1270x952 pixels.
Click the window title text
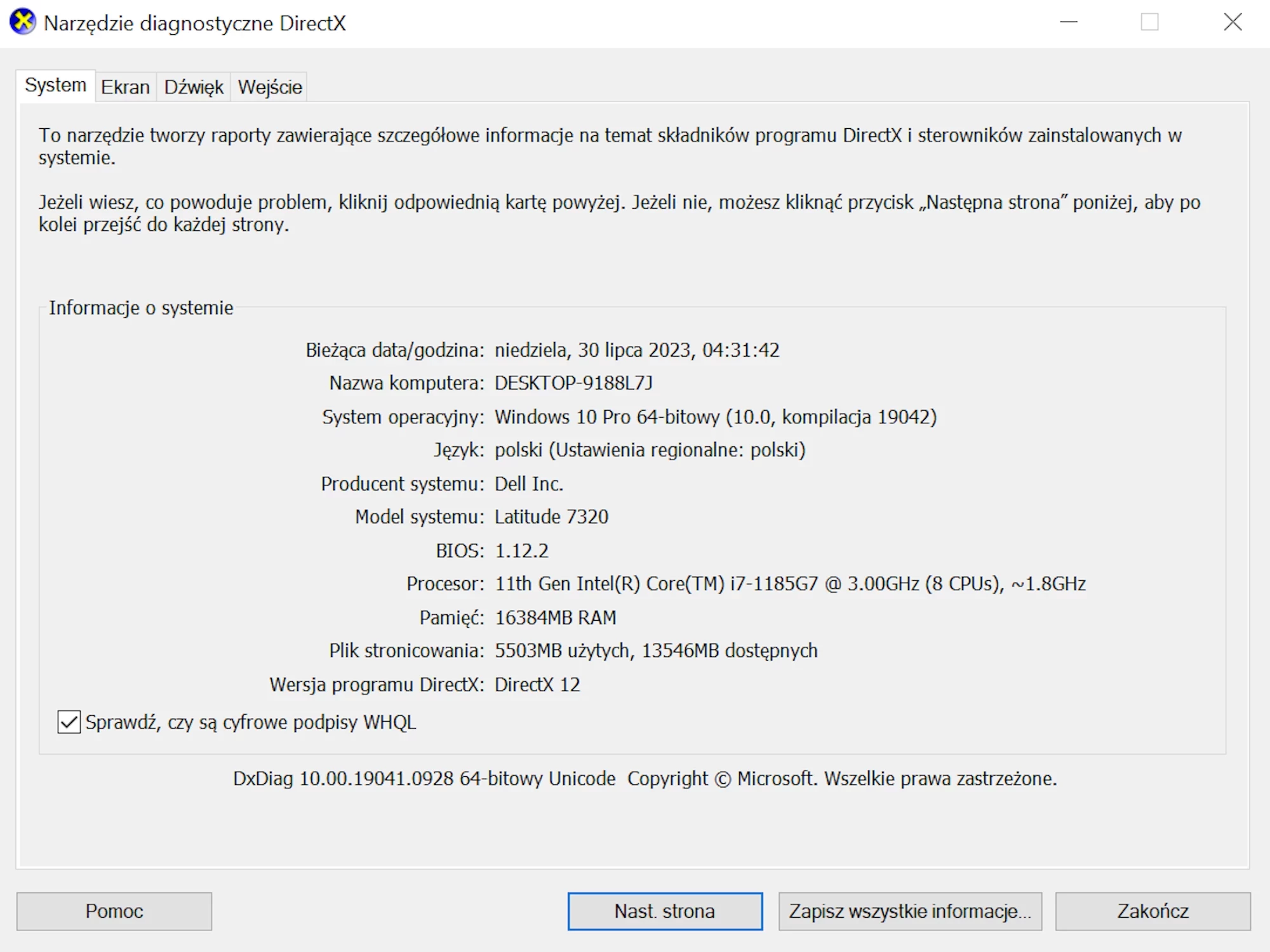(x=194, y=23)
